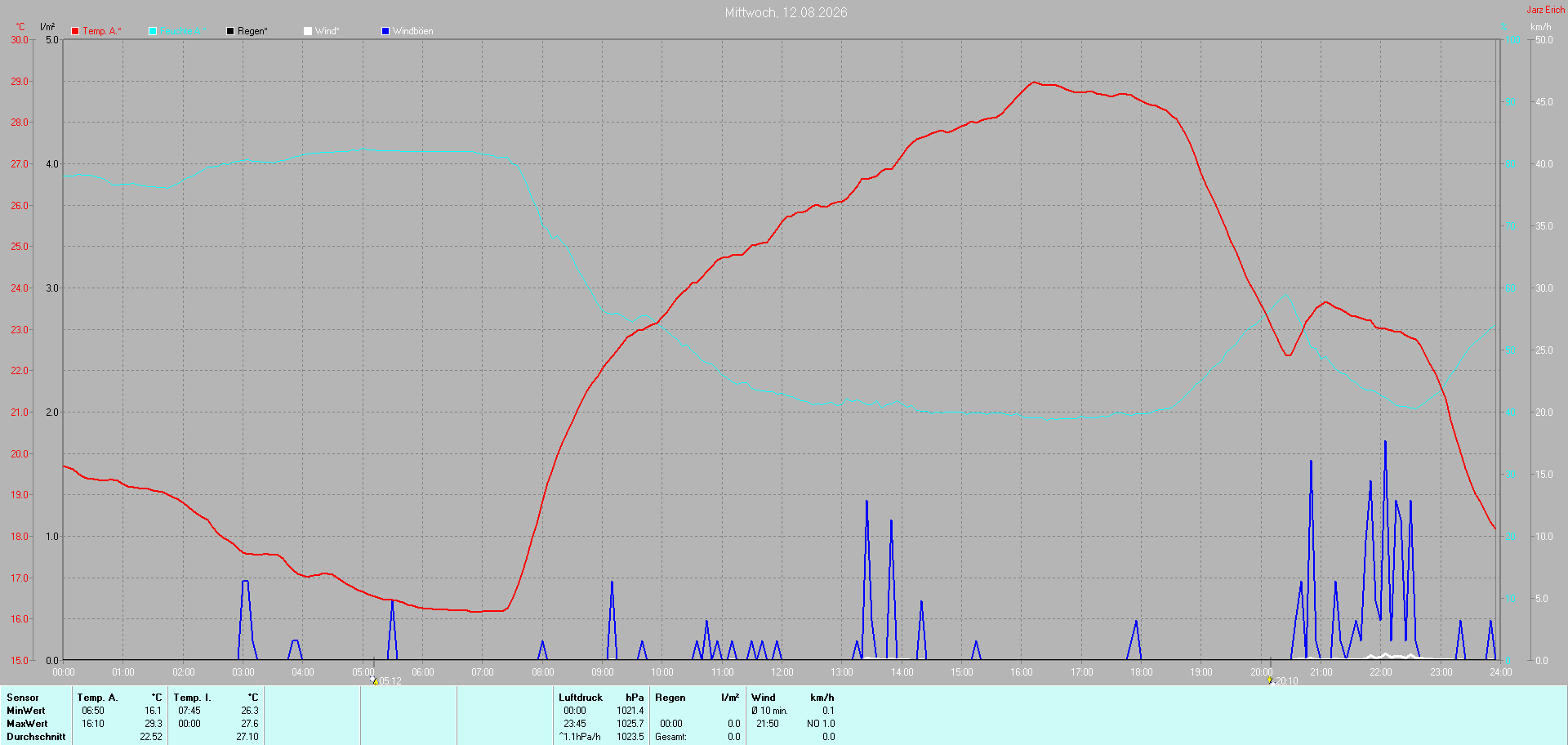Click the chart title Mittwoch, 12.08.2026
This screenshot has width=1568, height=745.
tap(786, 12)
